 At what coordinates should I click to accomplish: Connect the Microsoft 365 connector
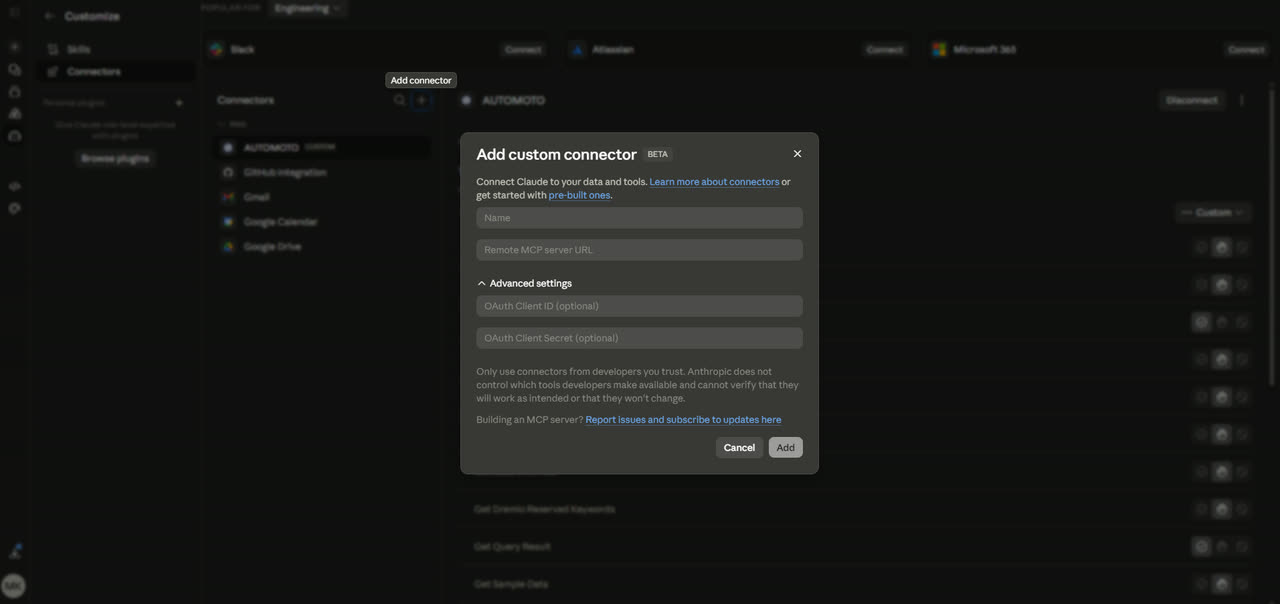pos(1246,50)
